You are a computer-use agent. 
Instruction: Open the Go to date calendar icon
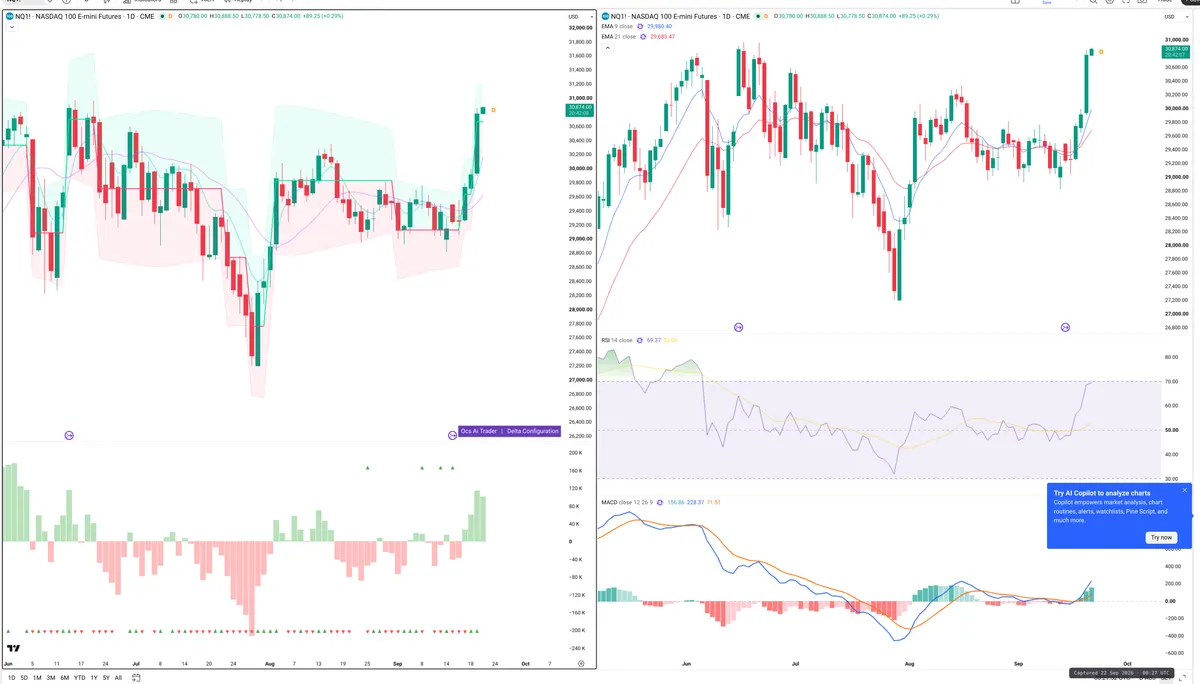[x=135, y=677]
